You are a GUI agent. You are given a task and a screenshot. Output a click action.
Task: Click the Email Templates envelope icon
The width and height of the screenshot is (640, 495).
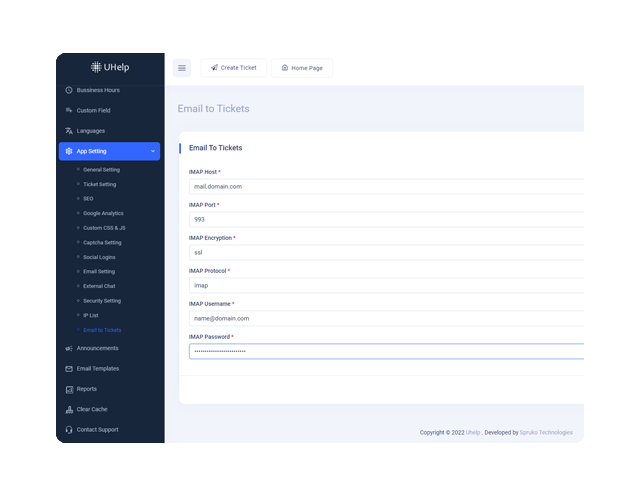[x=69, y=369]
